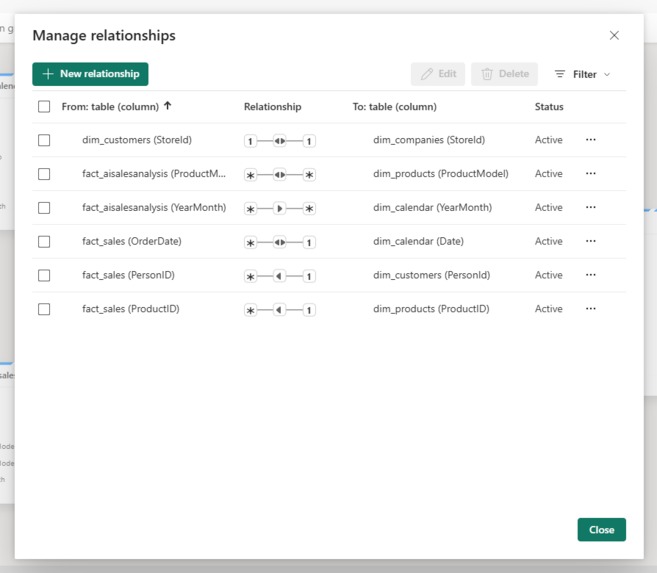This screenshot has width=657, height=573.
Task: Click the one-to-one relationship icon for StoreId
Action: point(280,141)
